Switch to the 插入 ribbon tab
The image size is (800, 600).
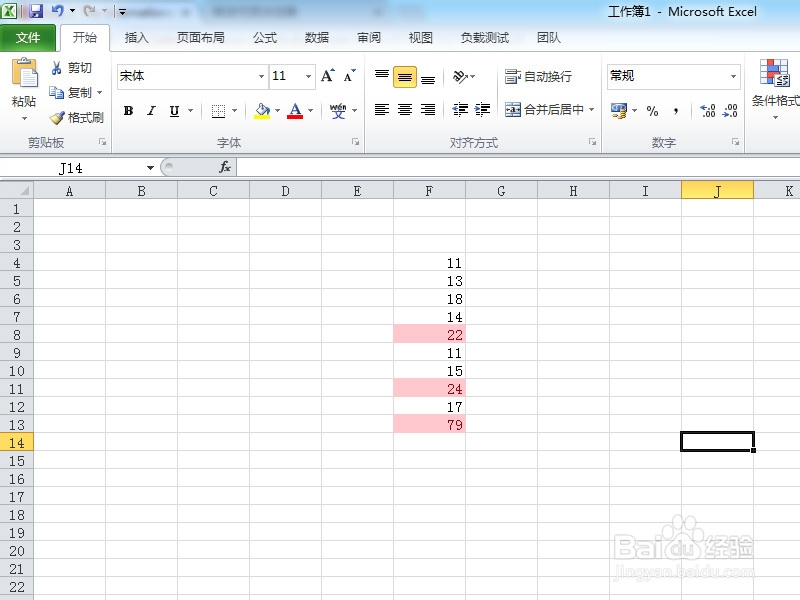[x=137, y=38]
